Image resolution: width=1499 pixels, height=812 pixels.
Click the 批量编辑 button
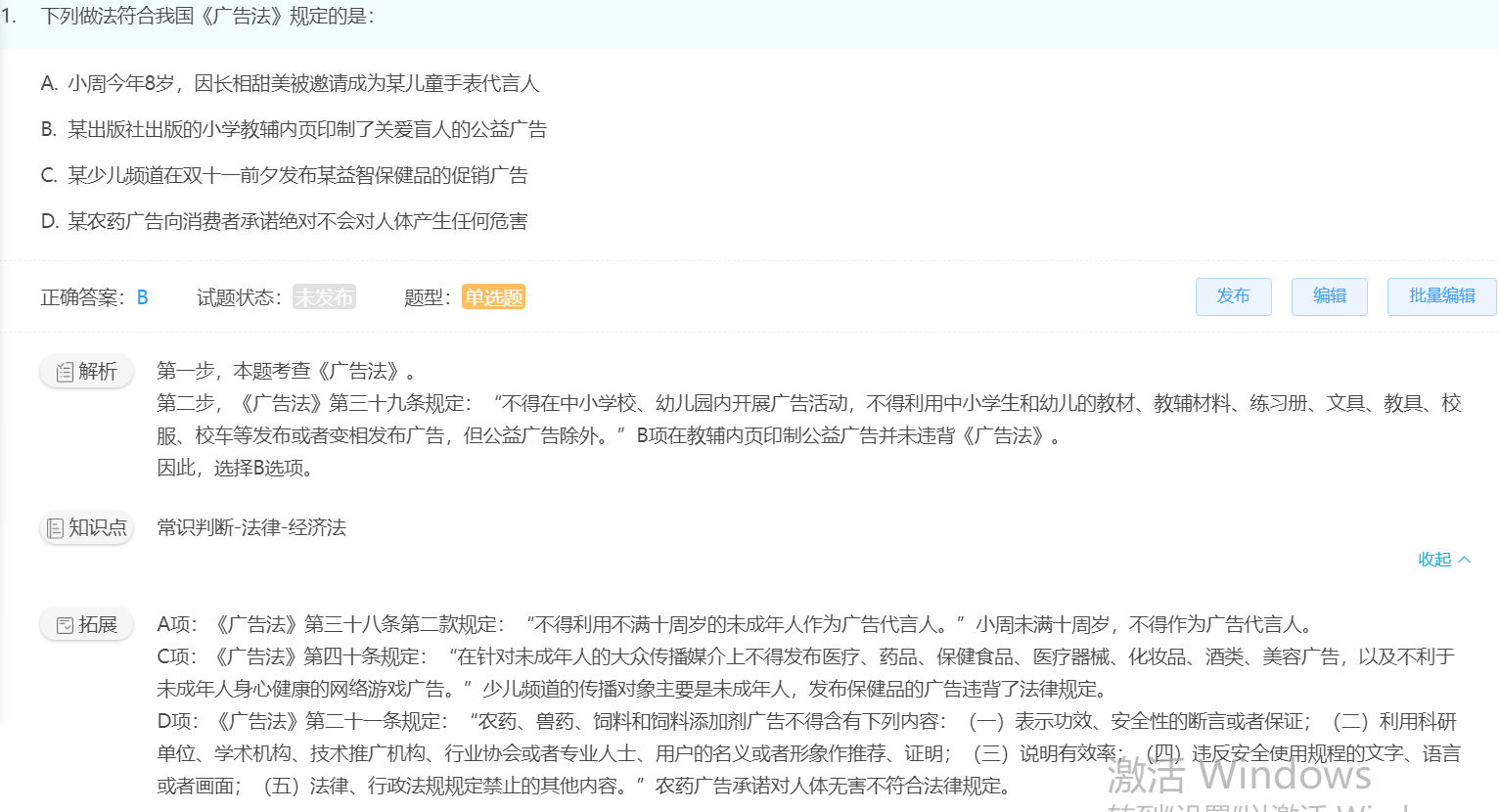click(x=1440, y=296)
